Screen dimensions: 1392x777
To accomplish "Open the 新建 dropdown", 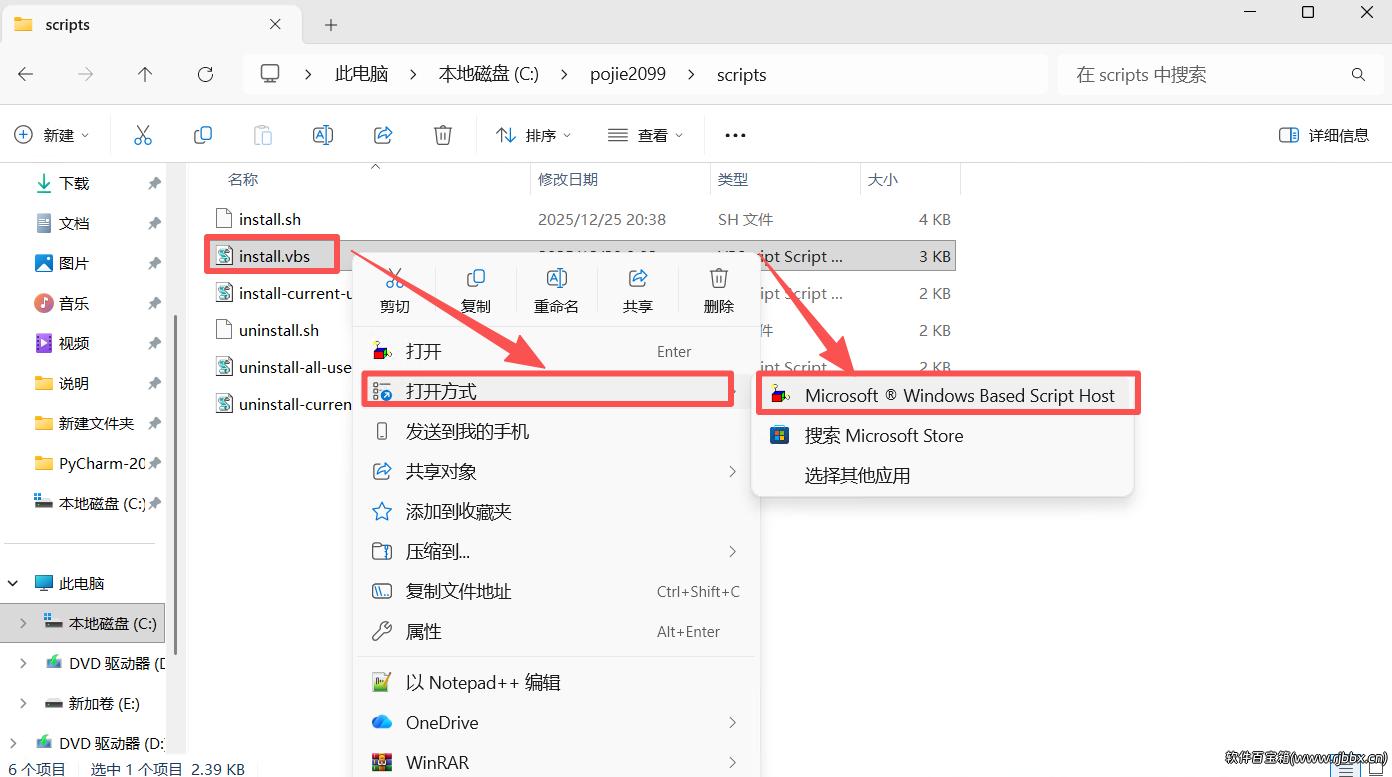I will click(52, 135).
